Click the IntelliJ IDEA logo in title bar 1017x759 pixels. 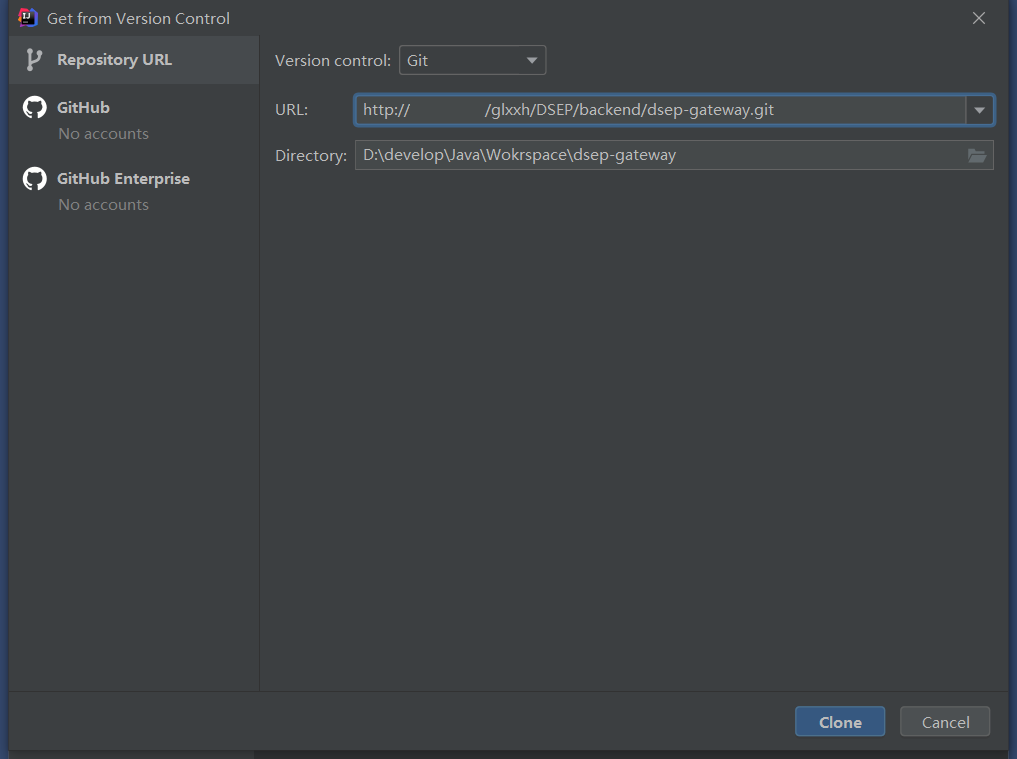(28, 18)
